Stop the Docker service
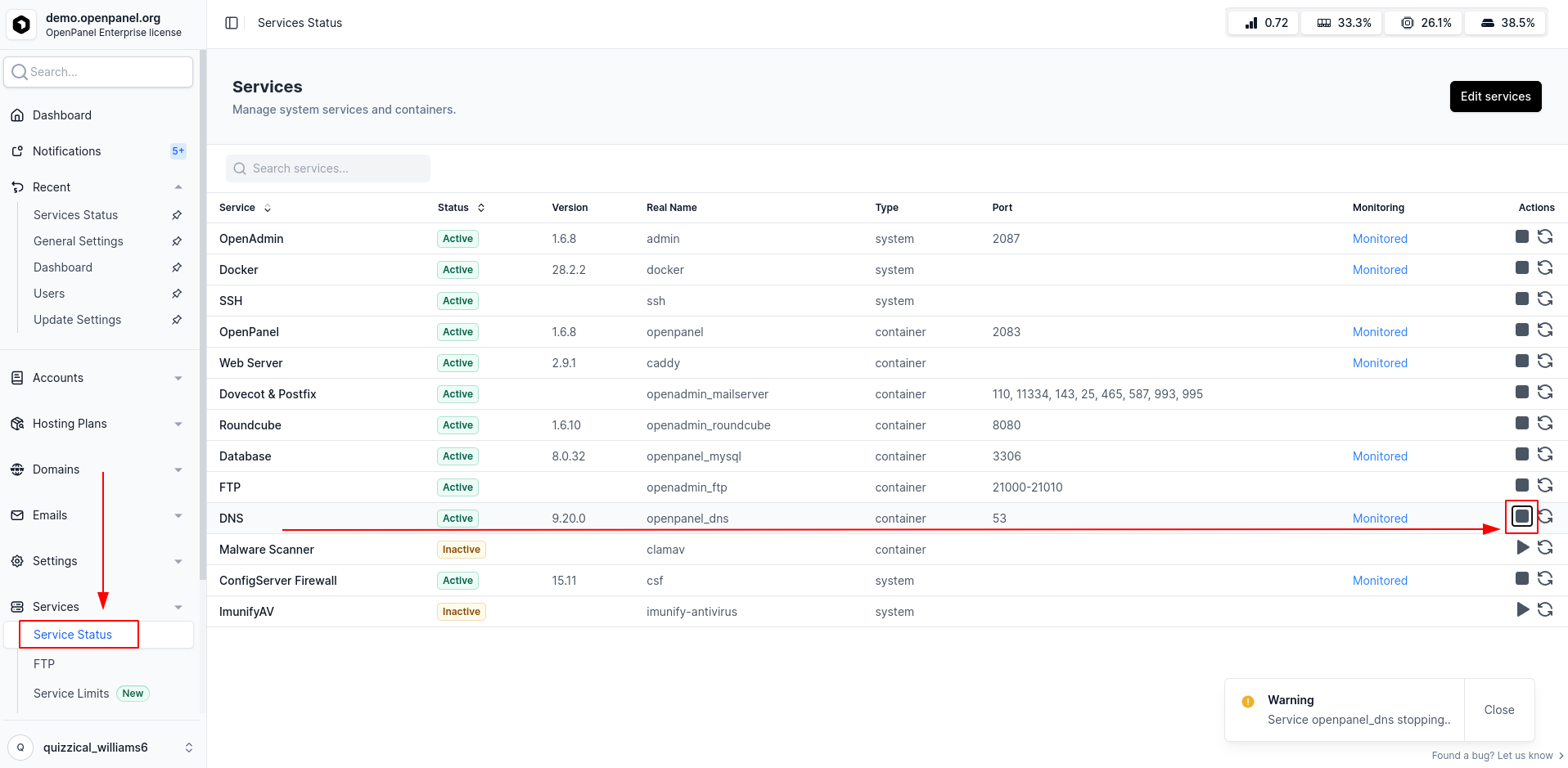1568x768 pixels. pyautogui.click(x=1522, y=268)
